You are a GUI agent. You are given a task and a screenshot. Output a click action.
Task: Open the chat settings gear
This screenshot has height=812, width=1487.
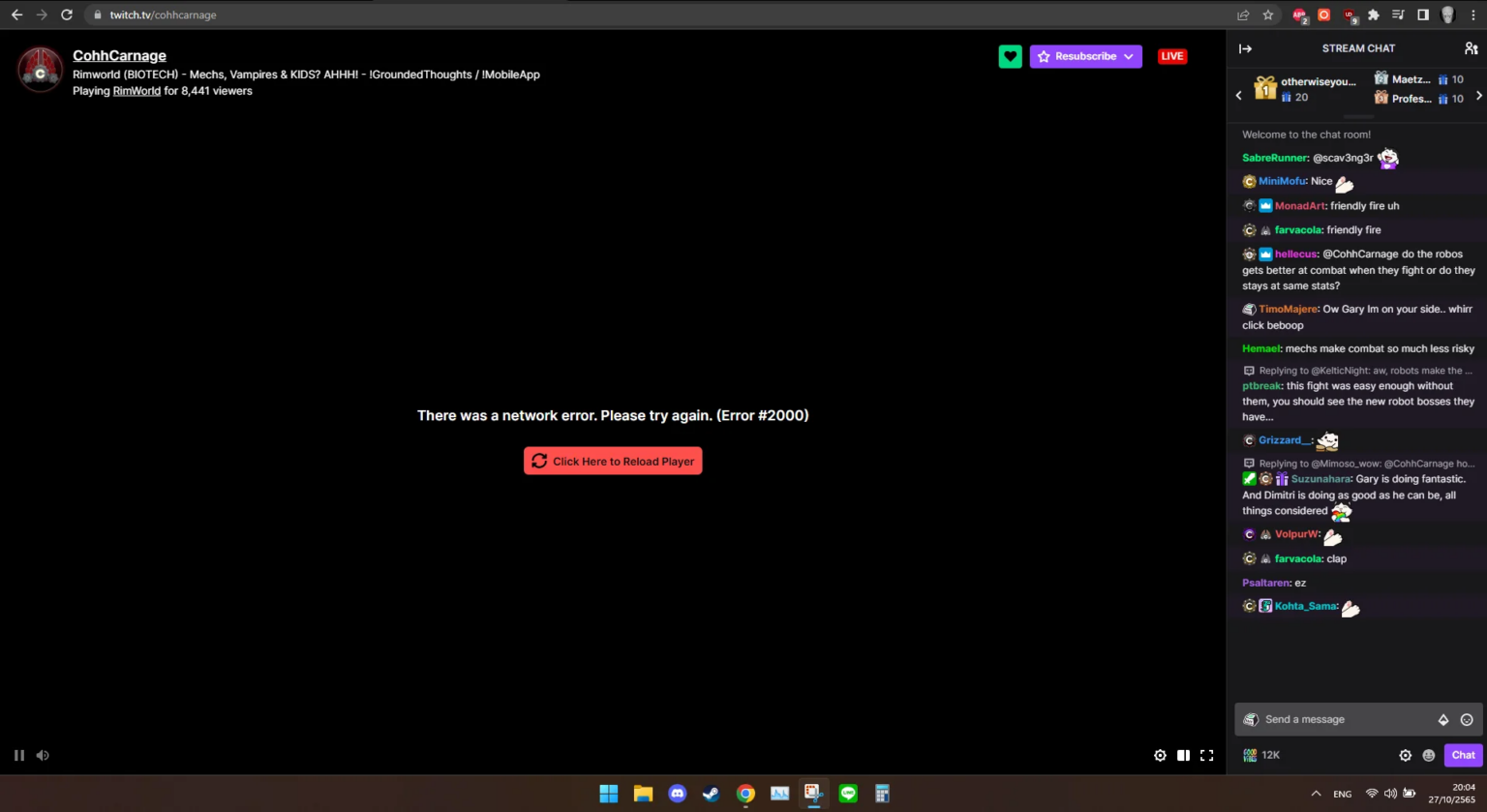point(1405,755)
